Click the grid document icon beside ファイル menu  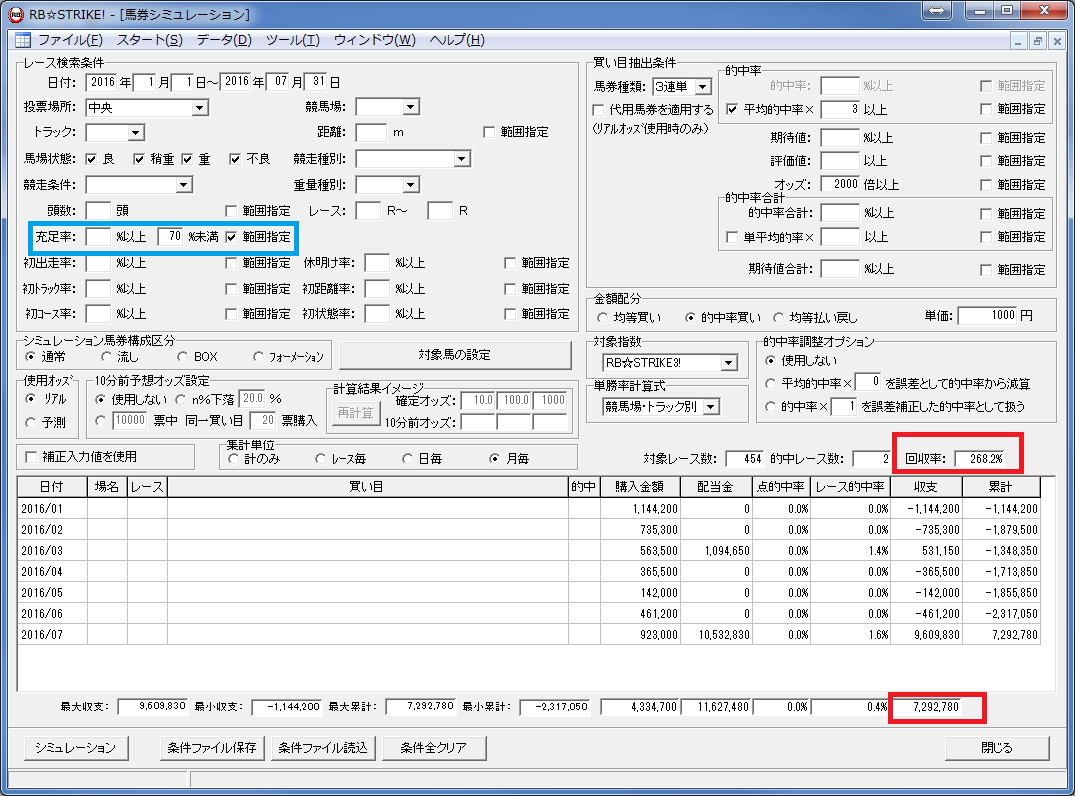[x=23, y=40]
